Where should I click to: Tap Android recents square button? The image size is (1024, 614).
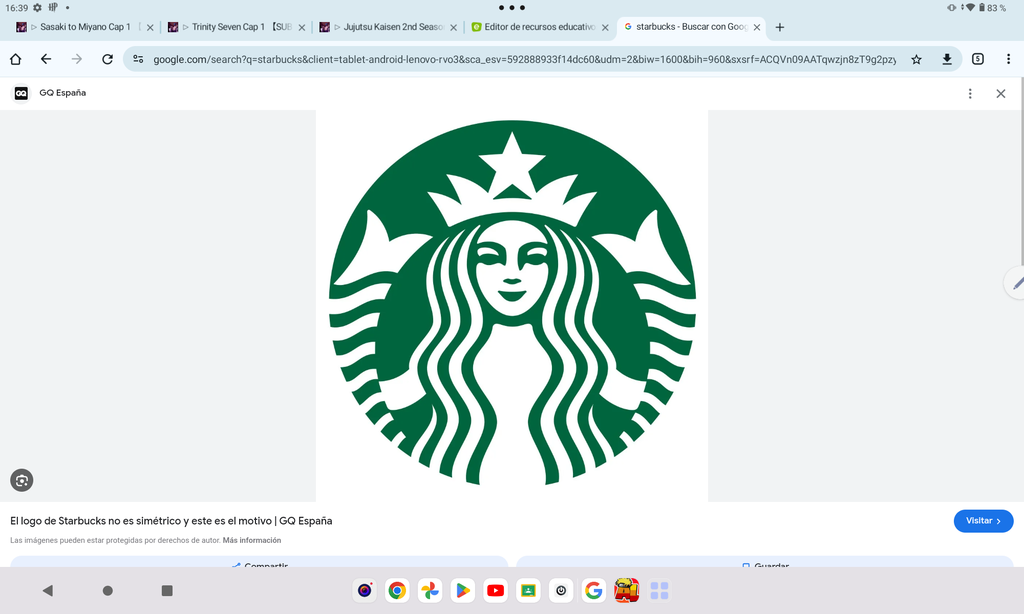point(167,591)
